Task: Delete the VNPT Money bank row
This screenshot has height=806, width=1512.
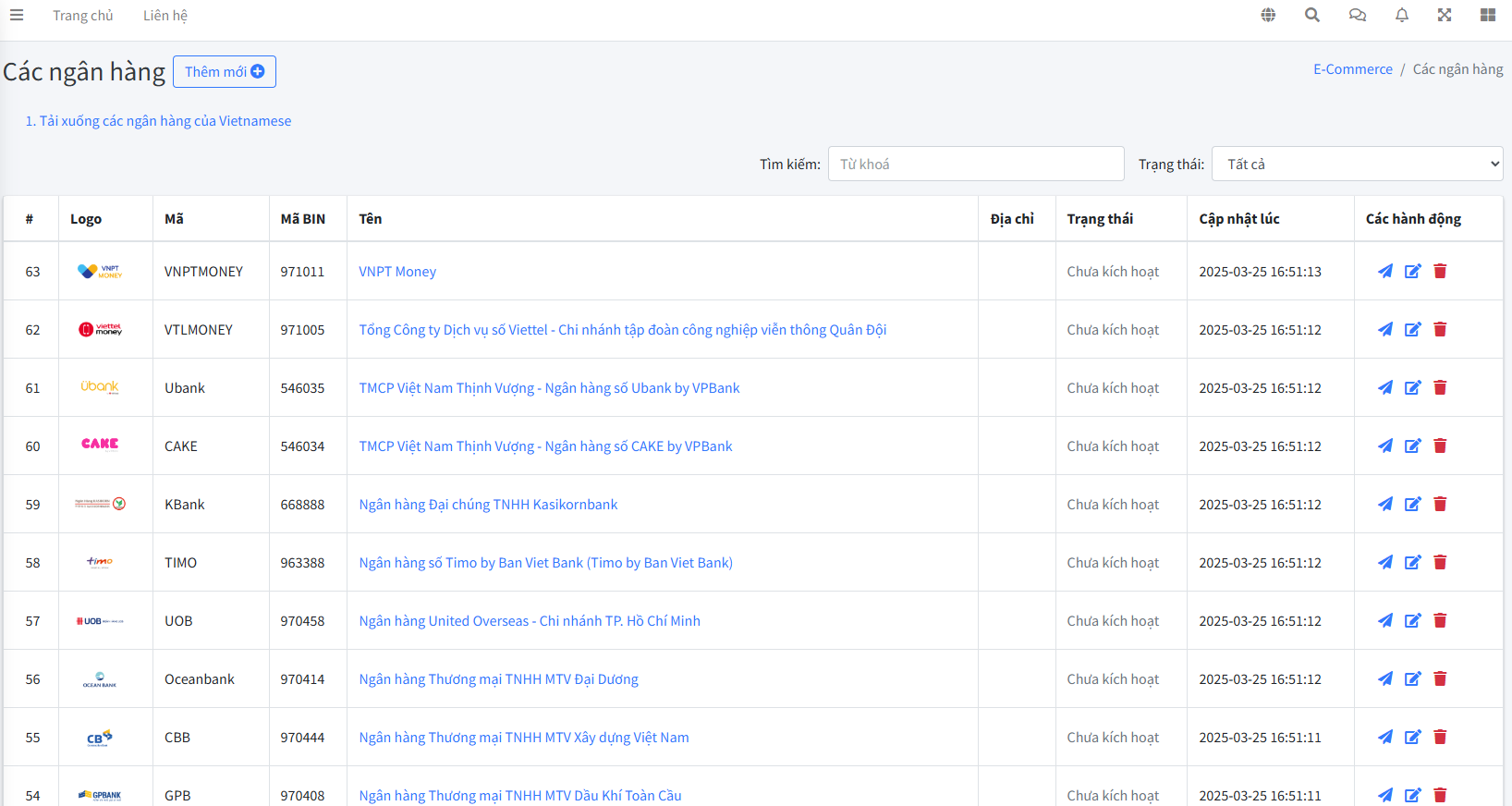Action: coord(1440,271)
